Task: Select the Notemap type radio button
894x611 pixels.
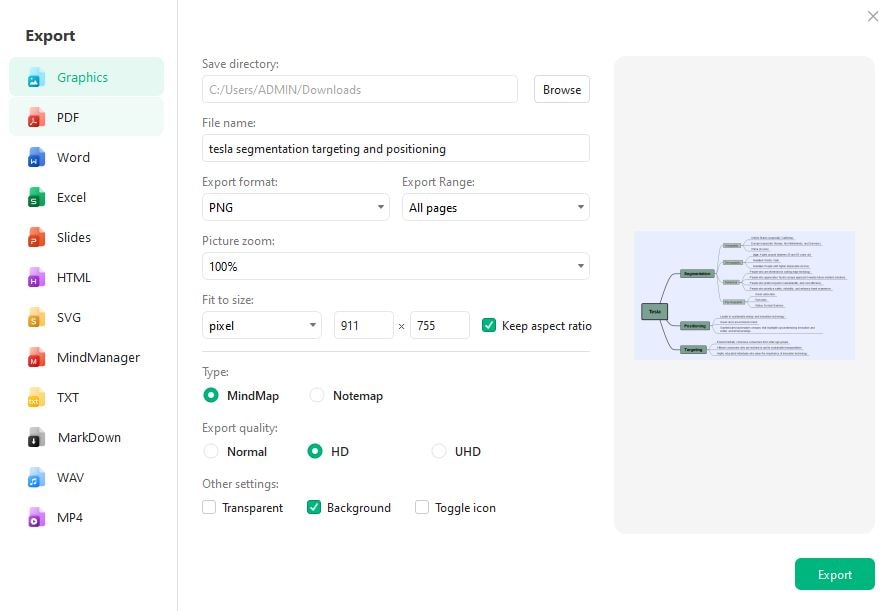Action: click(x=316, y=395)
